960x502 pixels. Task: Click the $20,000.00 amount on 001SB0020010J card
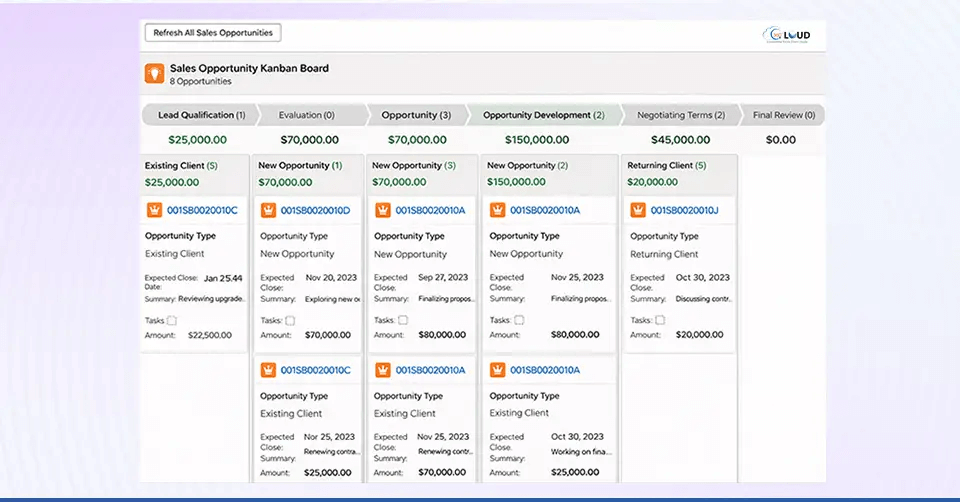pos(700,335)
